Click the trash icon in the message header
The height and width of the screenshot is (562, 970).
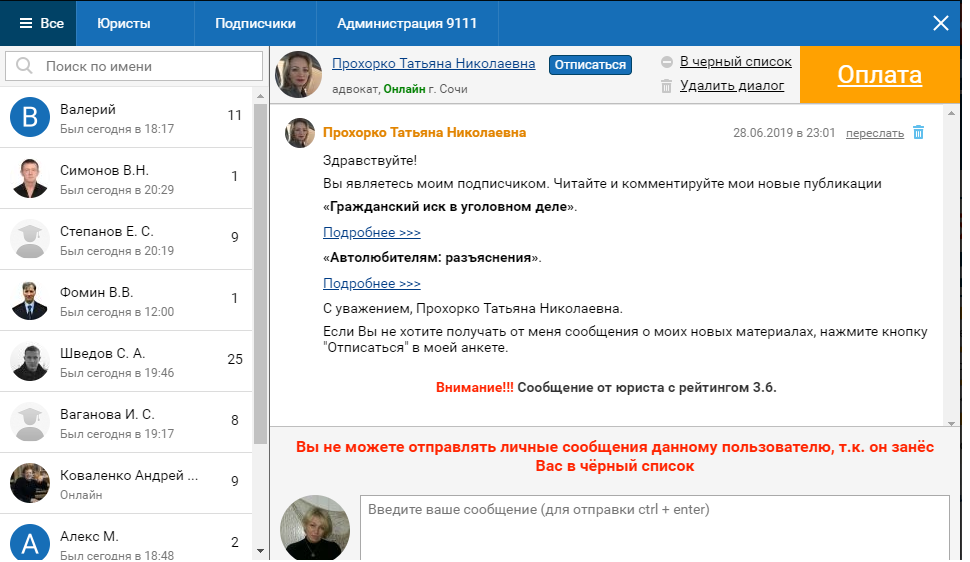(x=919, y=133)
